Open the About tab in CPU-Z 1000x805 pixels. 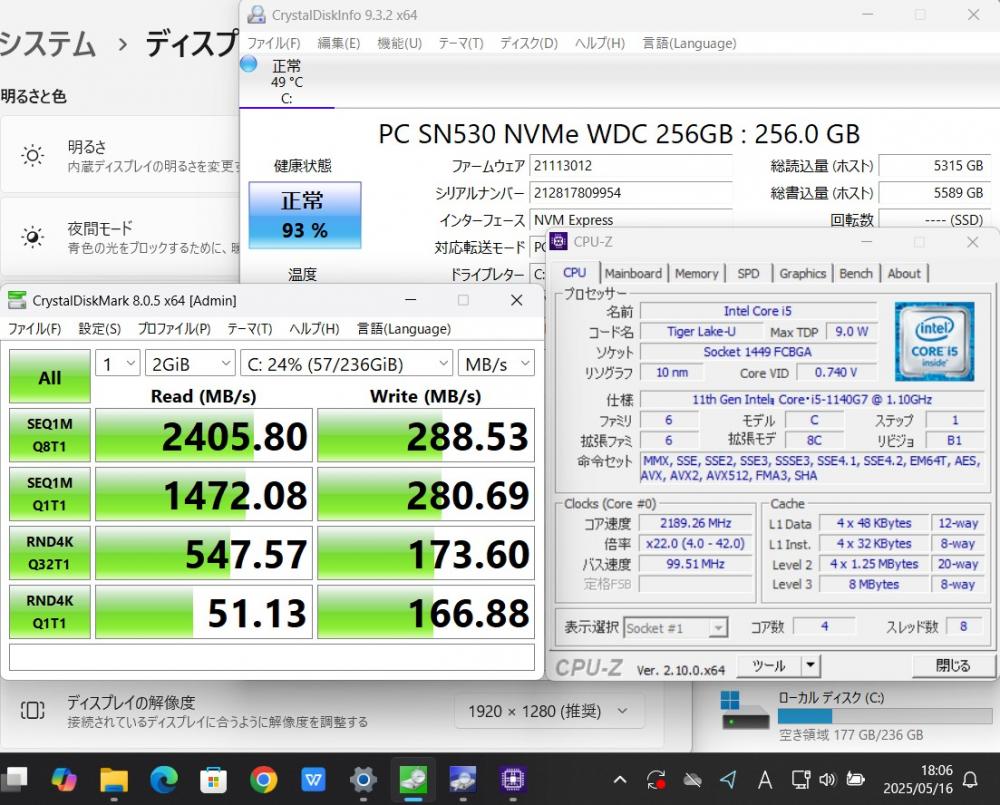click(904, 274)
